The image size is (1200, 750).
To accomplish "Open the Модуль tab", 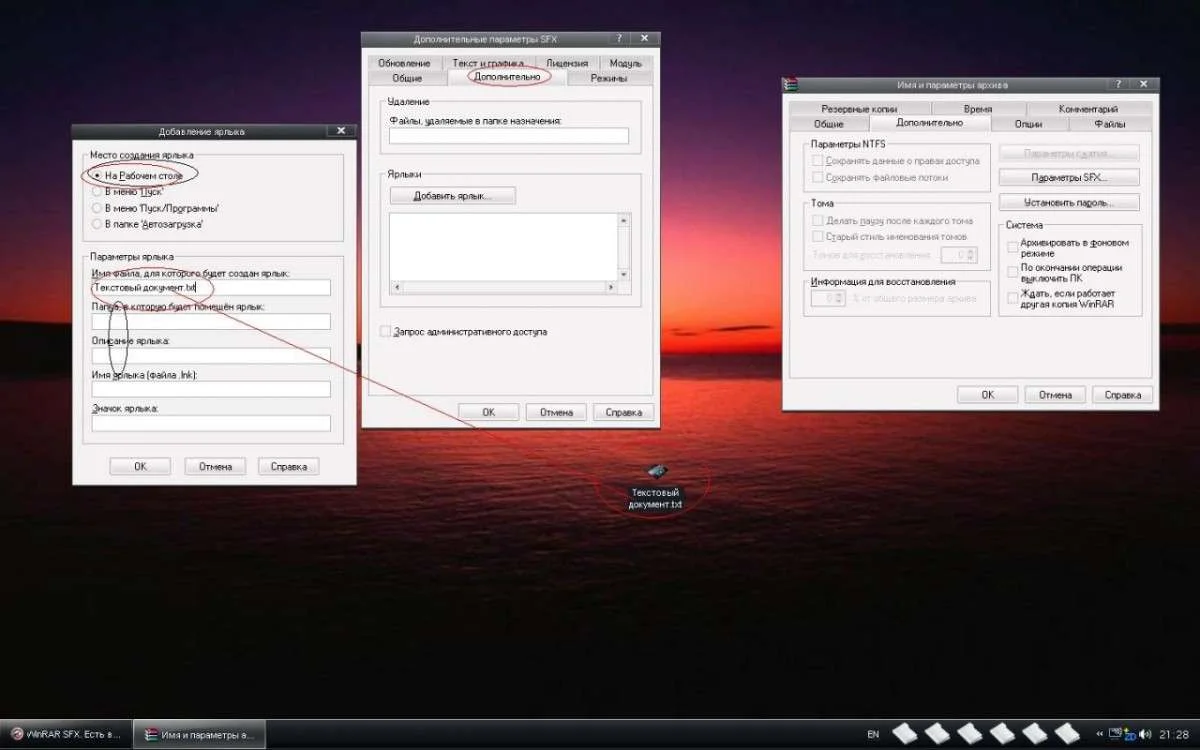I will coord(625,63).
